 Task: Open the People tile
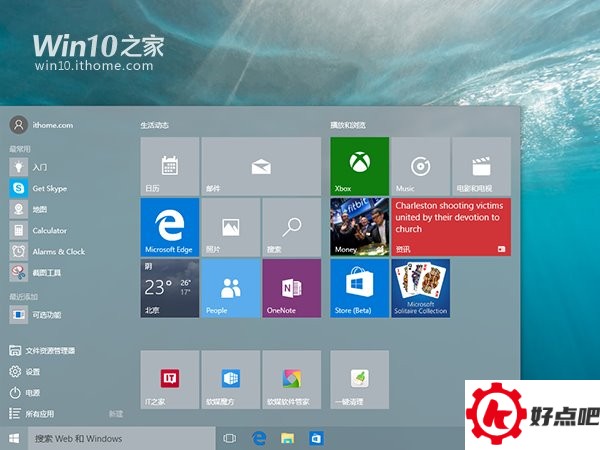[231, 288]
